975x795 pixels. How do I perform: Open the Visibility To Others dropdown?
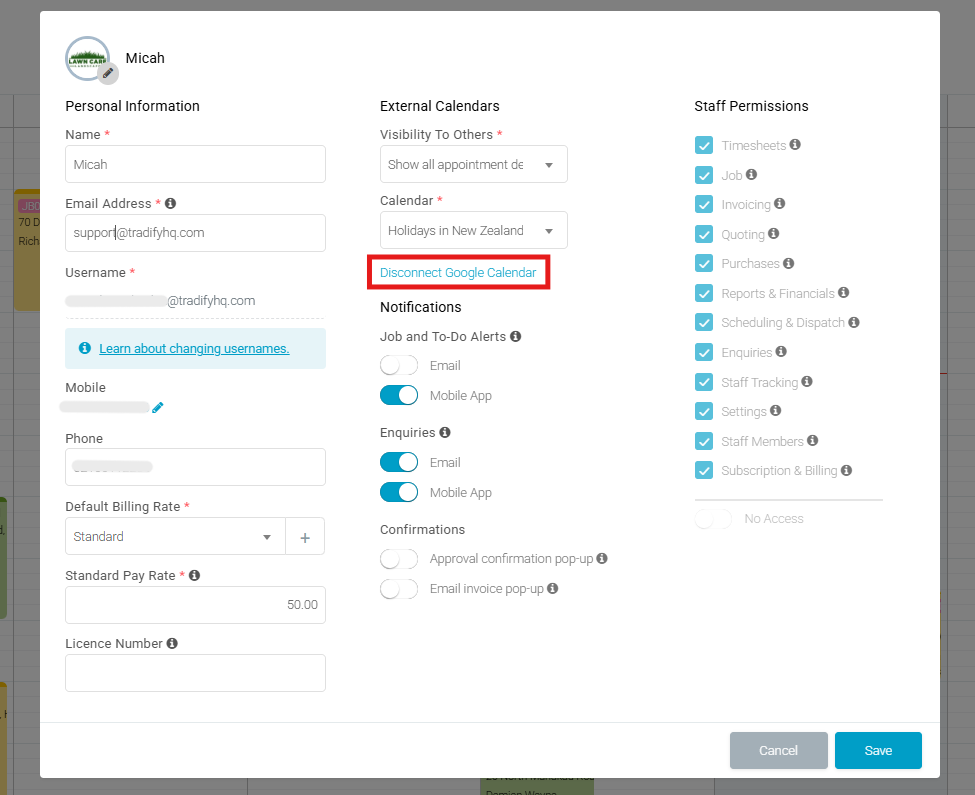tap(473, 164)
